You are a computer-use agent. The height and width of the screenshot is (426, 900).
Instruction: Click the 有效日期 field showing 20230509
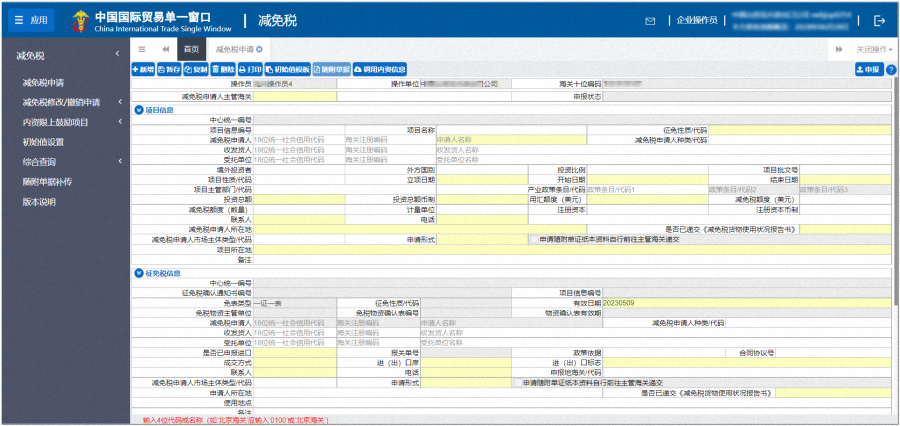(747, 303)
